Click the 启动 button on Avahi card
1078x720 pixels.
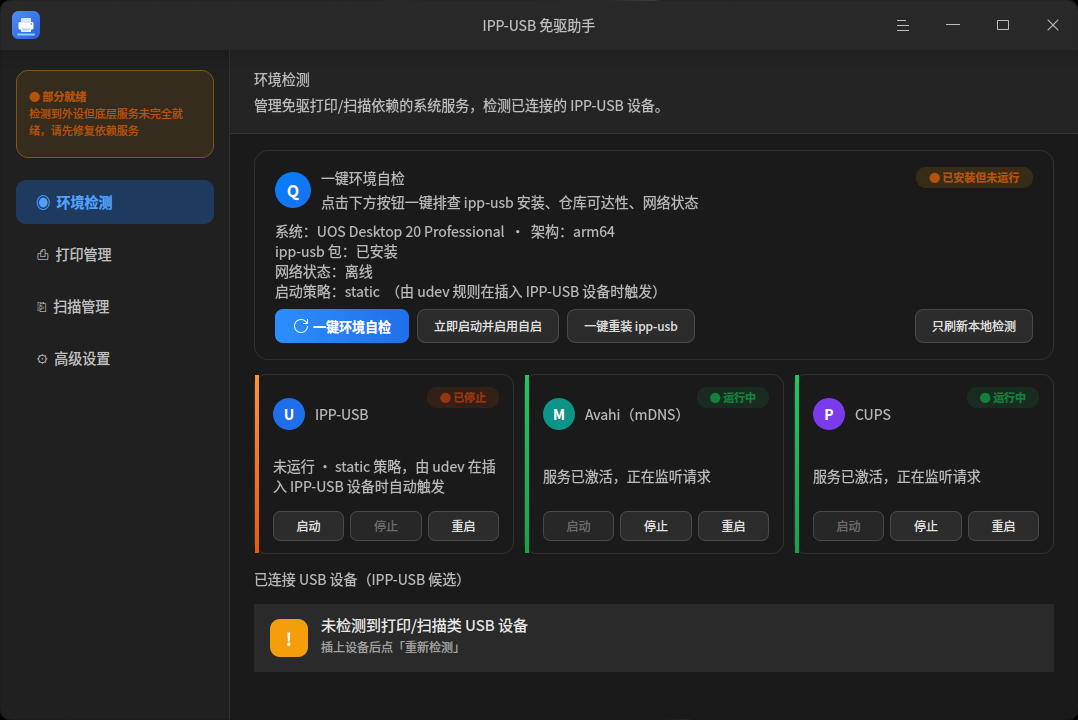(578, 526)
